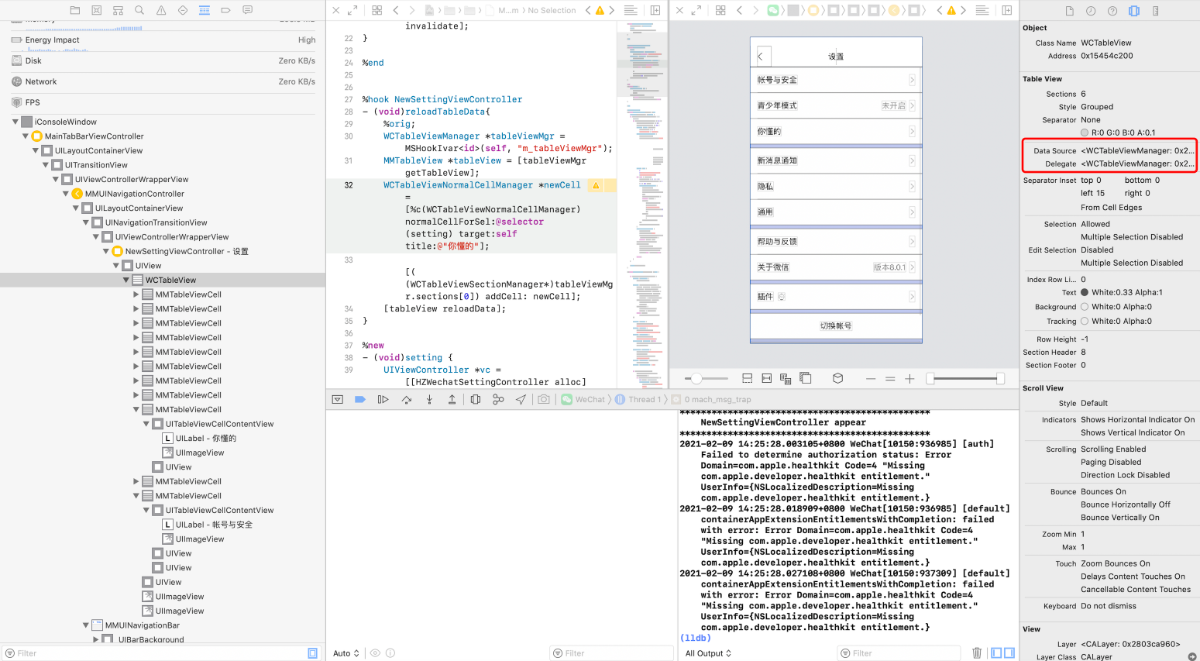1200x661 pixels.
Task: Select the Energy Impact gauge
Action: [x=162, y=40]
